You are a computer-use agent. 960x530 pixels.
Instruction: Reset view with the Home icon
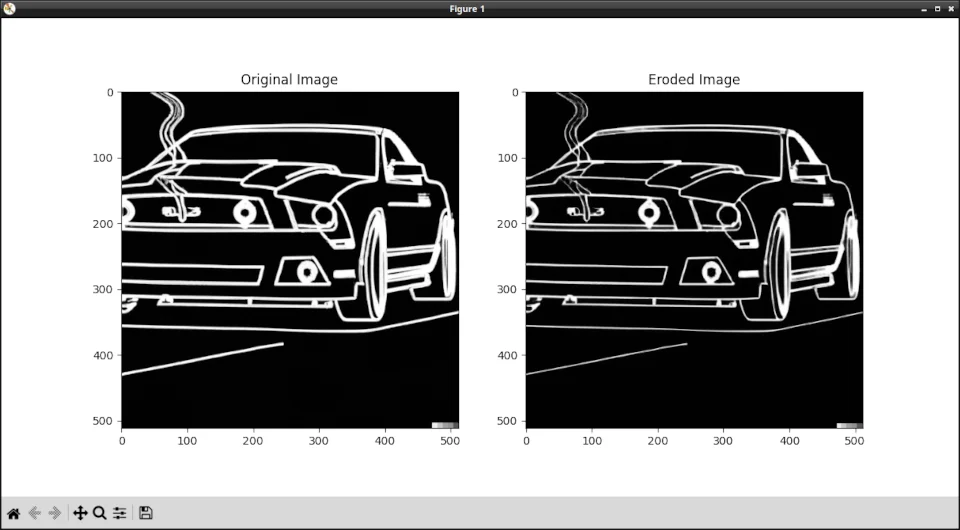(13, 513)
